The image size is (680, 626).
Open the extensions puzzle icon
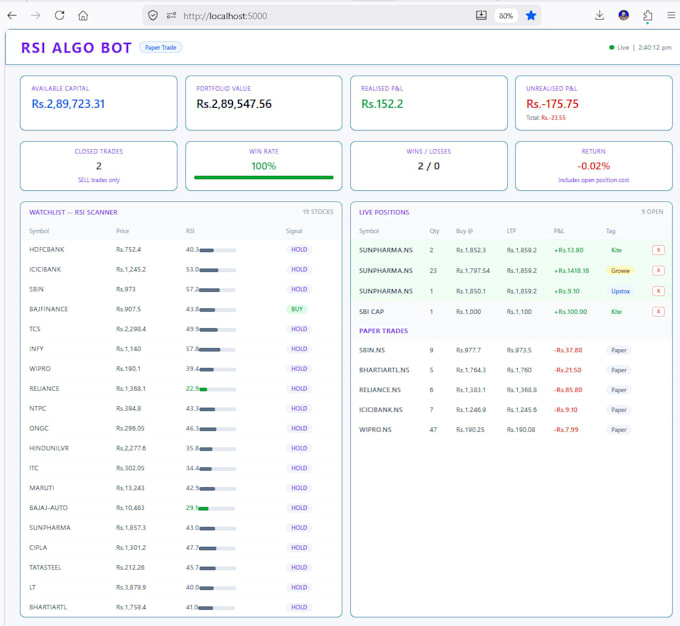pyautogui.click(x=647, y=16)
